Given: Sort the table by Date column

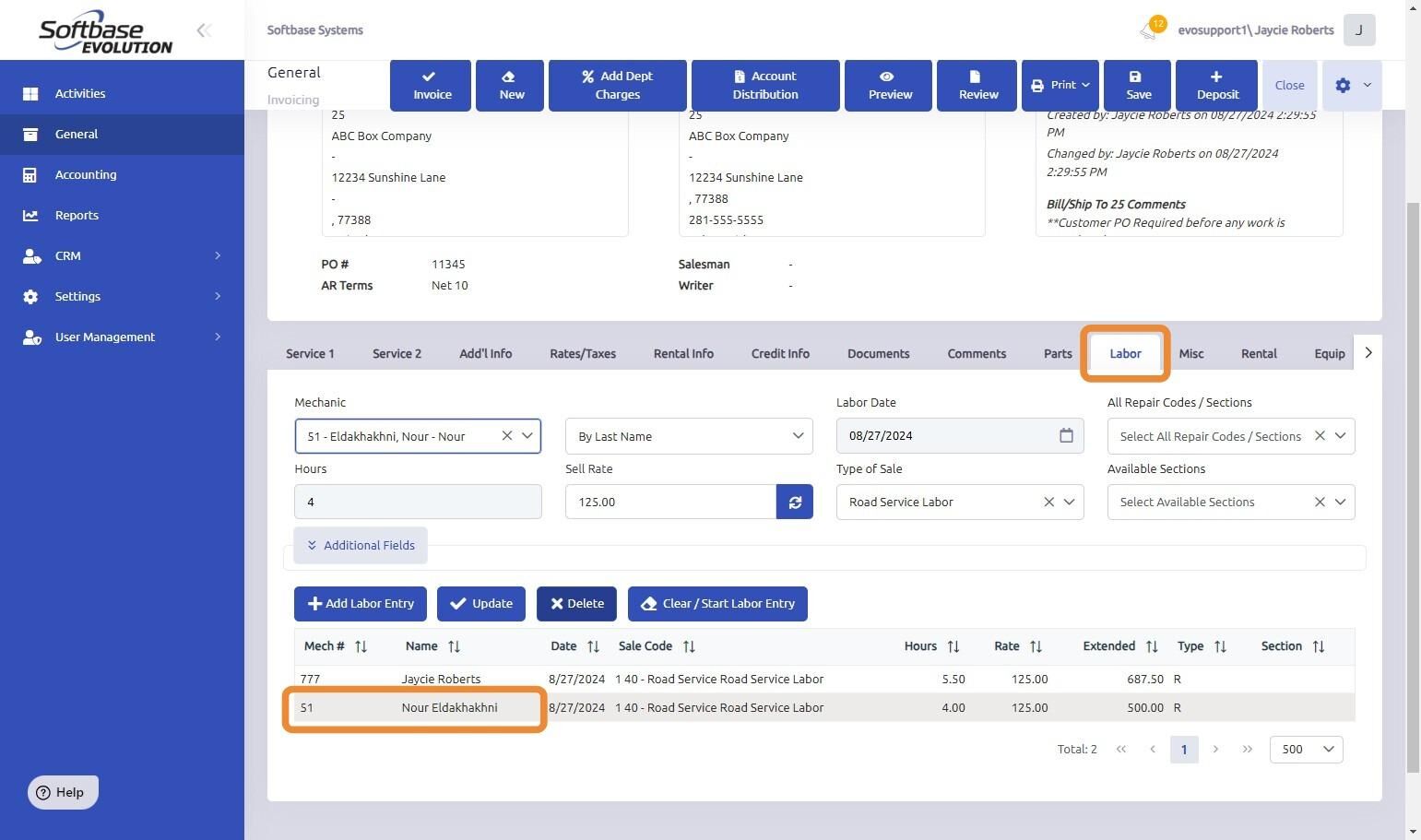Looking at the screenshot, I should (593, 646).
